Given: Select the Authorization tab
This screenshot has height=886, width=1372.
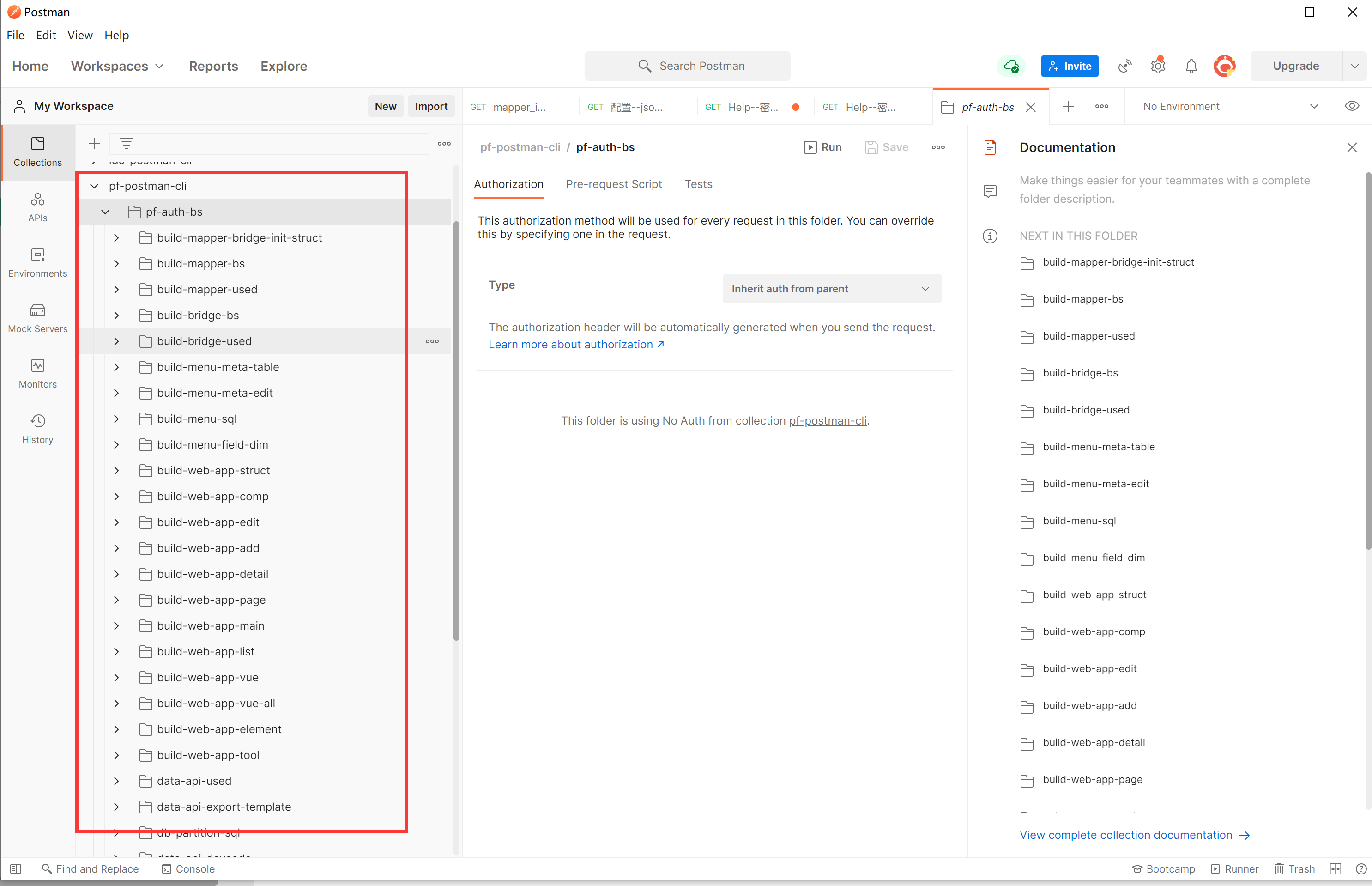Looking at the screenshot, I should [x=508, y=184].
